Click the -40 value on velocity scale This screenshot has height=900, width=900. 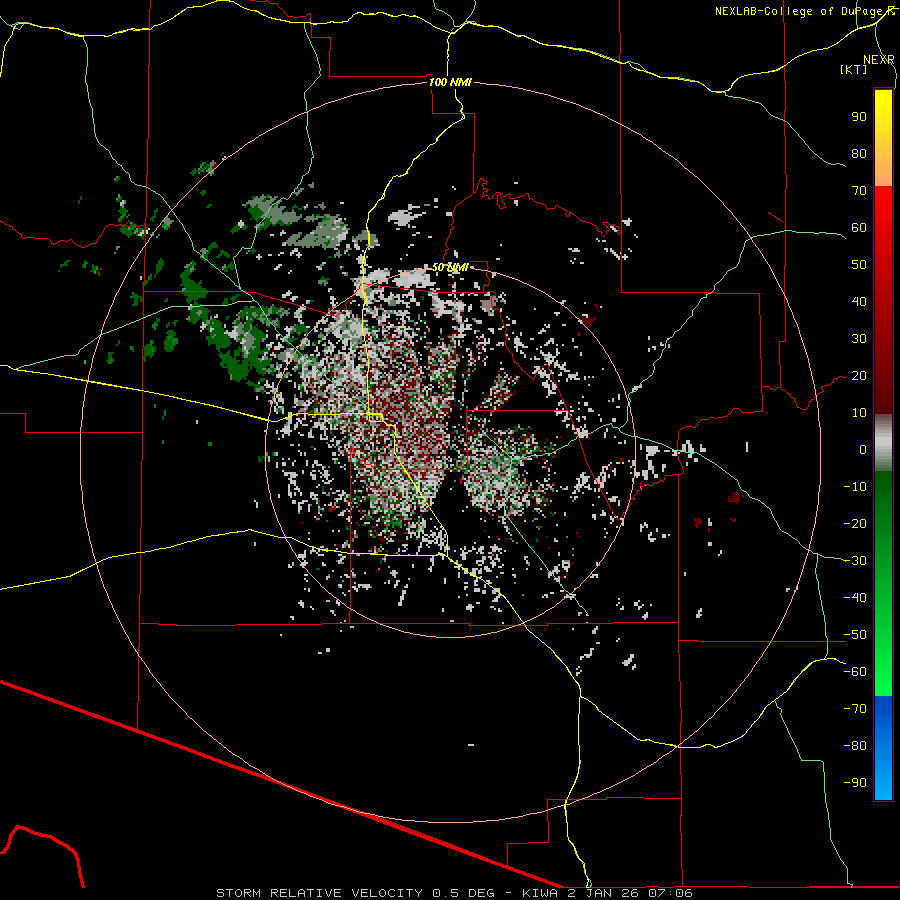pos(855,598)
